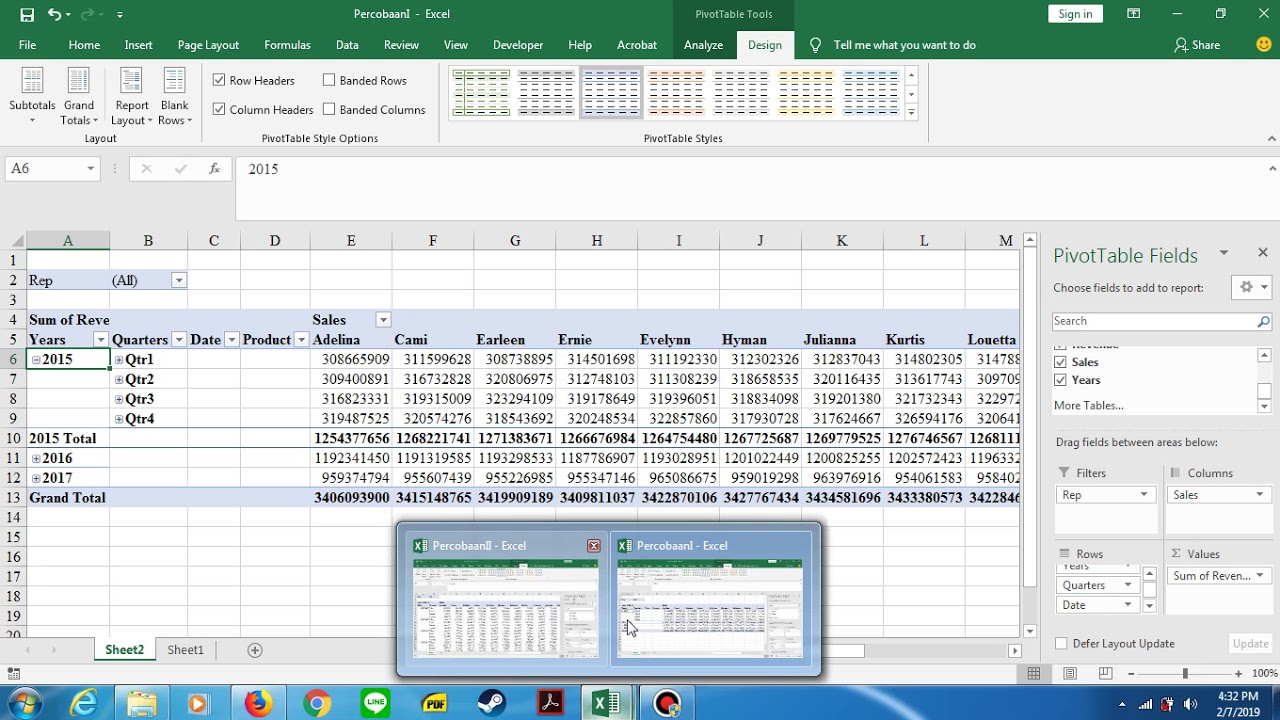Apply the first green PivotTable style

tap(481, 92)
